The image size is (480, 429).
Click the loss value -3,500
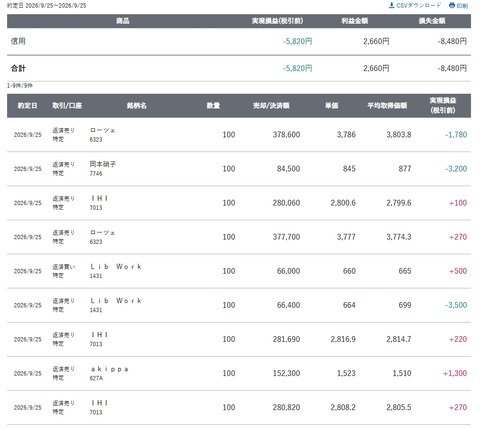click(456, 305)
